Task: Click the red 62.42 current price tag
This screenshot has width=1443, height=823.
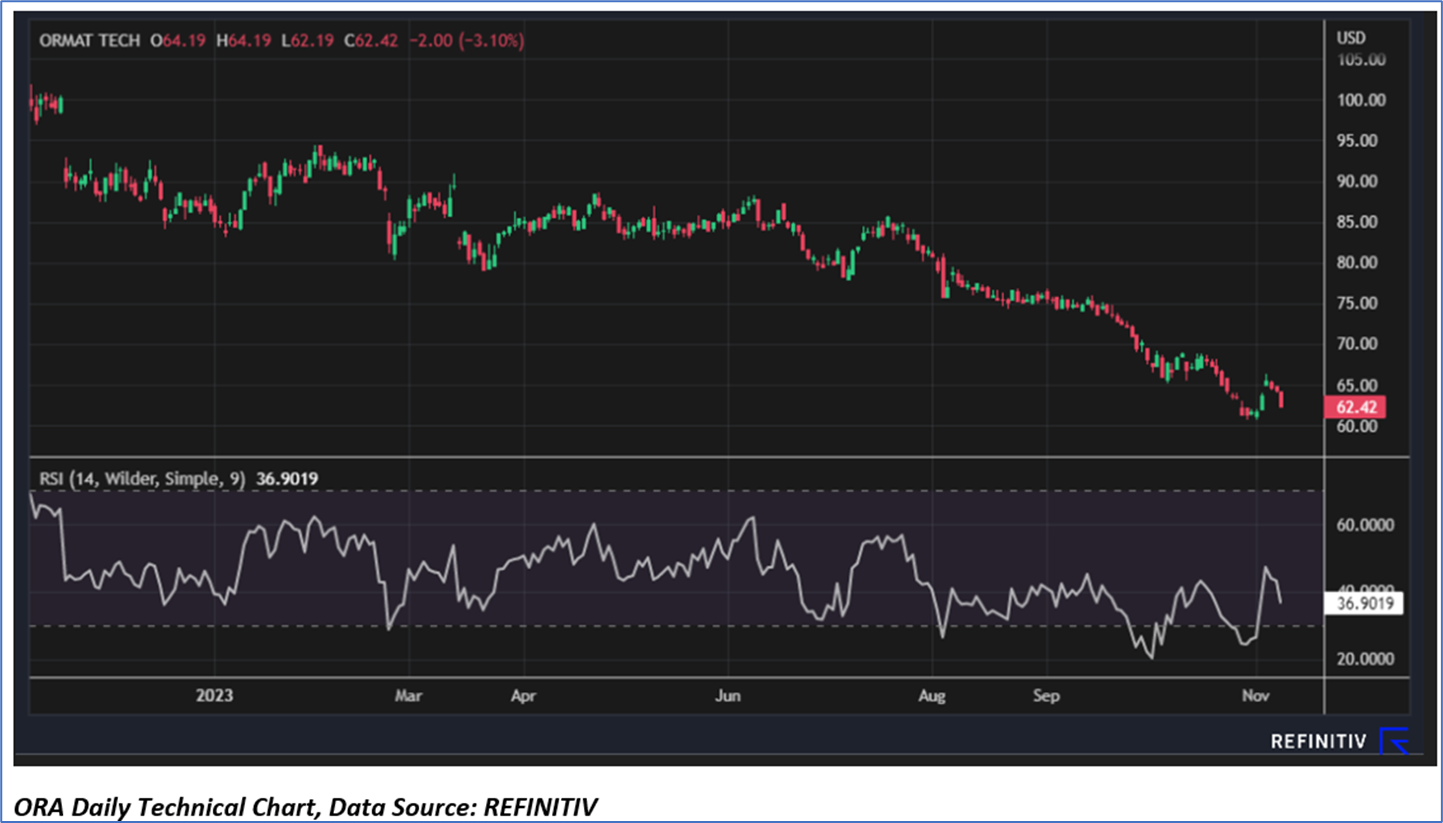Action: click(1353, 406)
